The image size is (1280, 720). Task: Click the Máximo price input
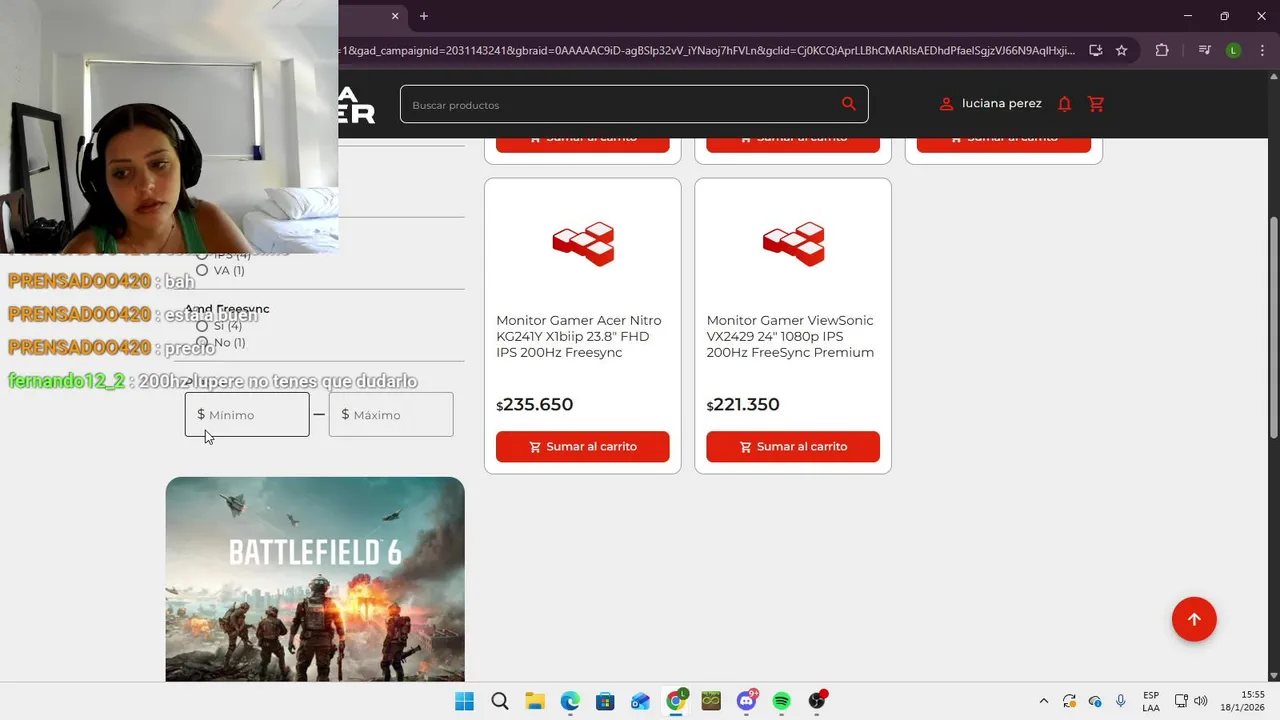[391, 414]
